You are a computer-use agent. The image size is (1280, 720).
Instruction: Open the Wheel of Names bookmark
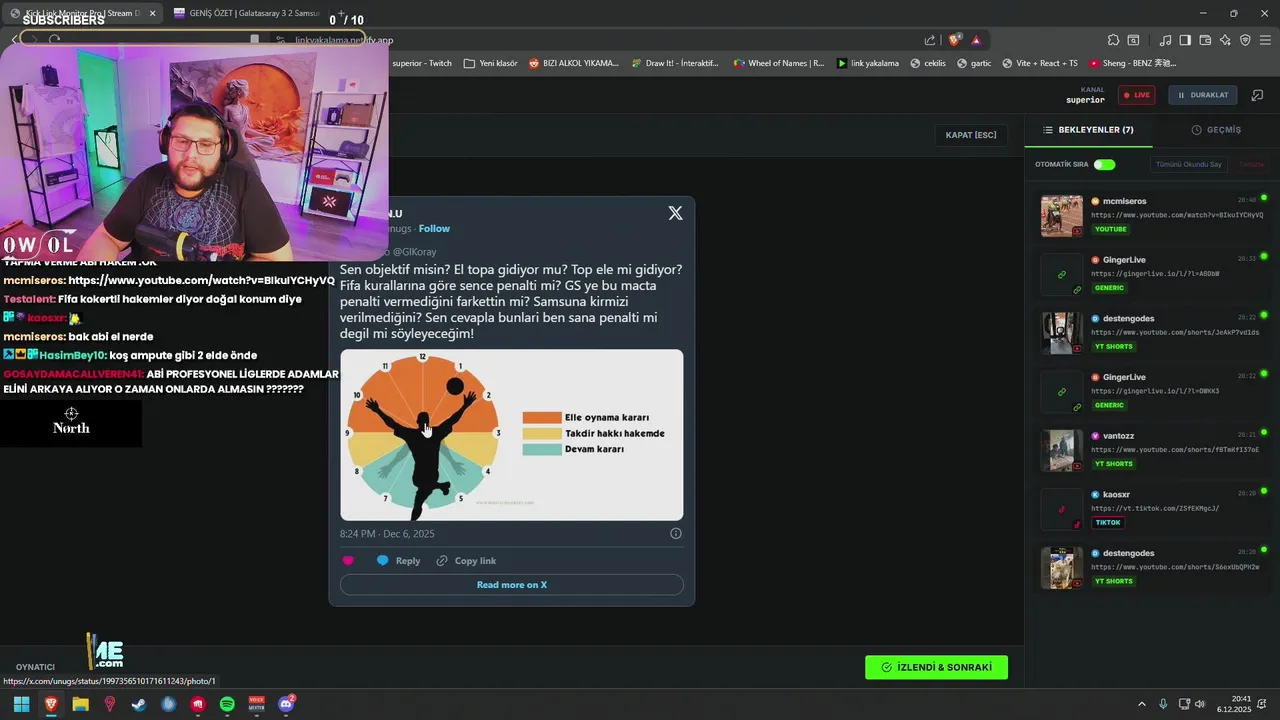tap(779, 63)
